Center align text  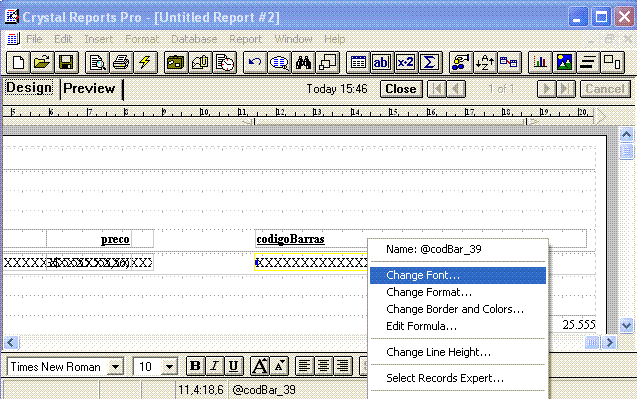pos(323,366)
